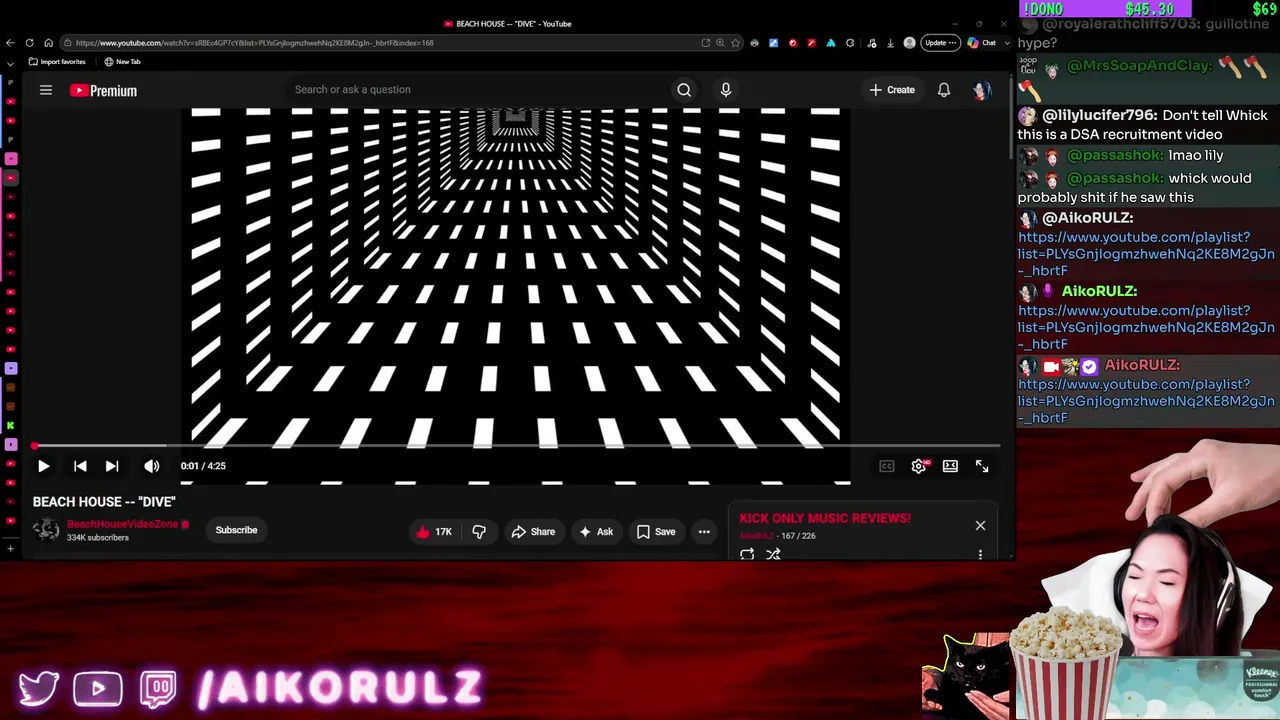Open the media control music-note icon

pyautogui.click(x=872, y=43)
